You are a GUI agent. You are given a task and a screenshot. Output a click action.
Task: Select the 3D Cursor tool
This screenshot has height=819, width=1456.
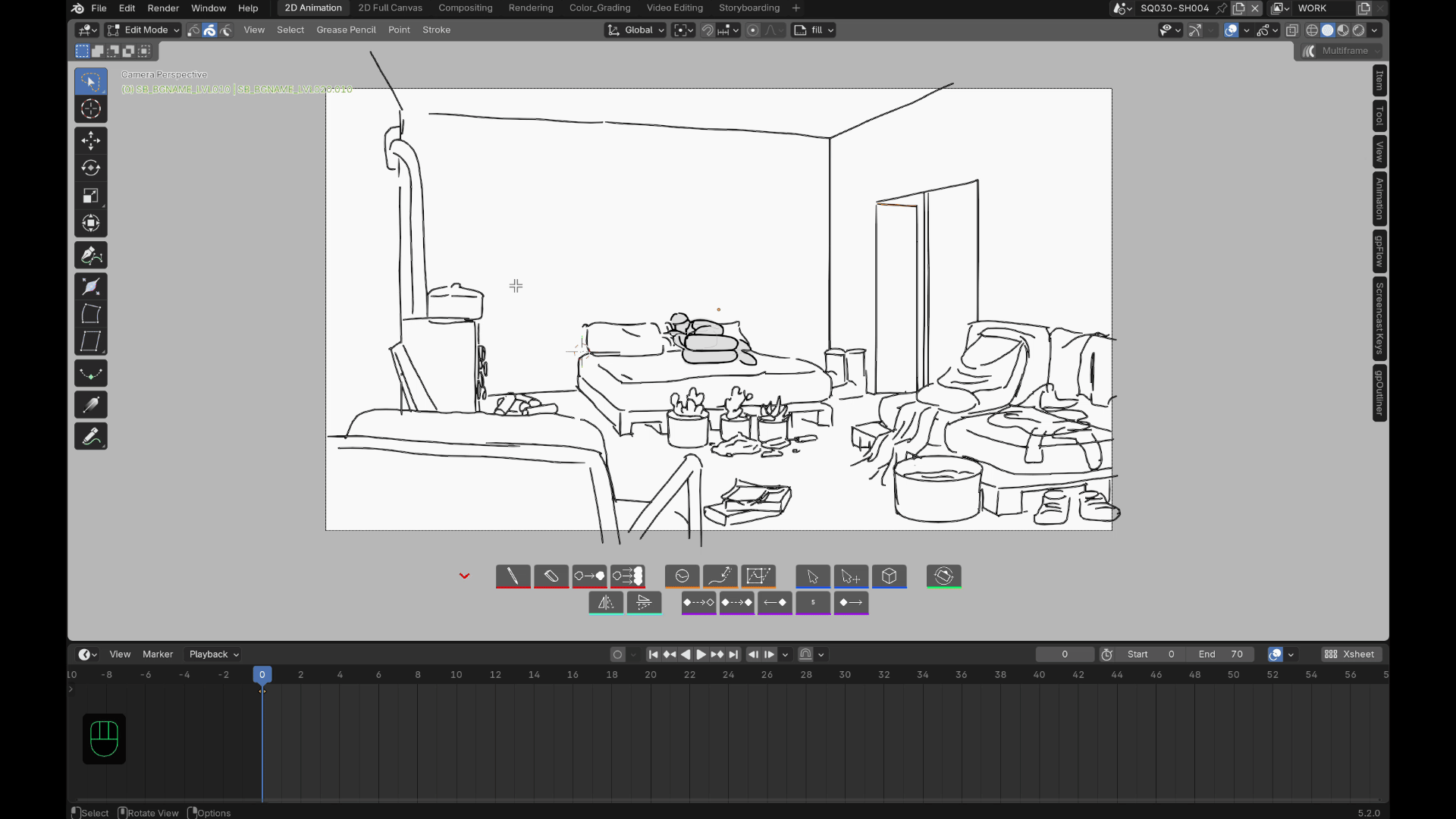(91, 109)
